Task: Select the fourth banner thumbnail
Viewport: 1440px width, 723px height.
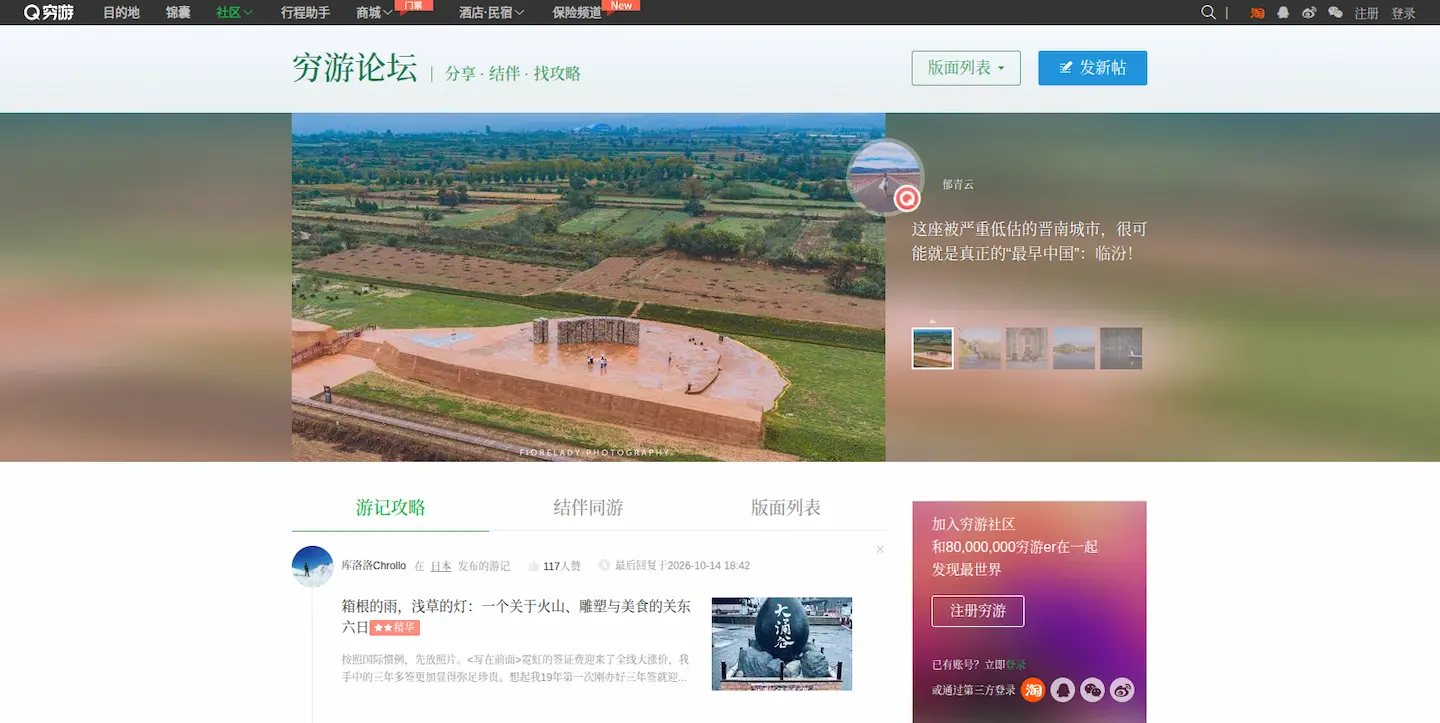Action: 1074,349
